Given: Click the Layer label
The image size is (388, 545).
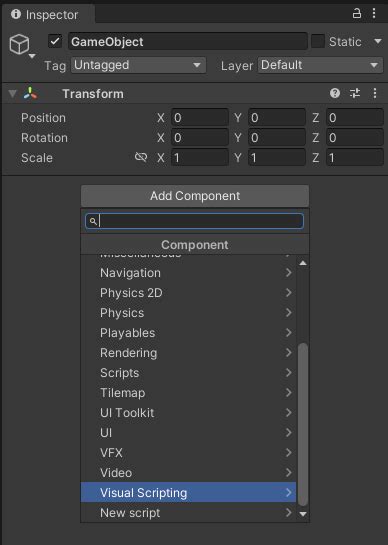Looking at the screenshot, I should point(237,66).
